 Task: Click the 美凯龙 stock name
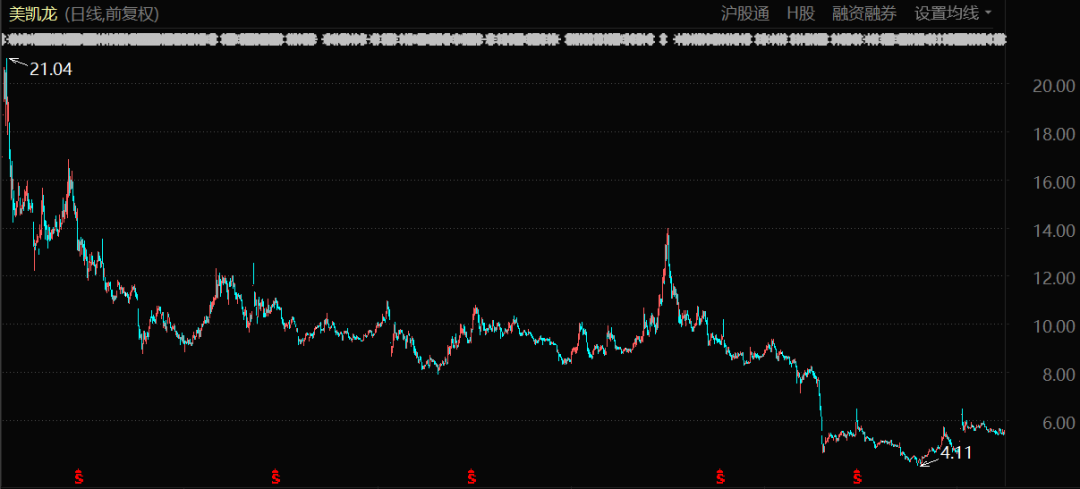30,14
